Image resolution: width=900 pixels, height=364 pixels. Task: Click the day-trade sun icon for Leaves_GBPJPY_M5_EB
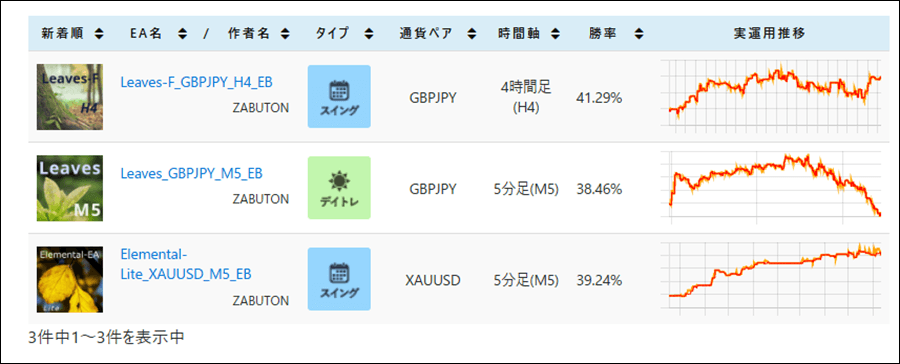[x=339, y=188]
